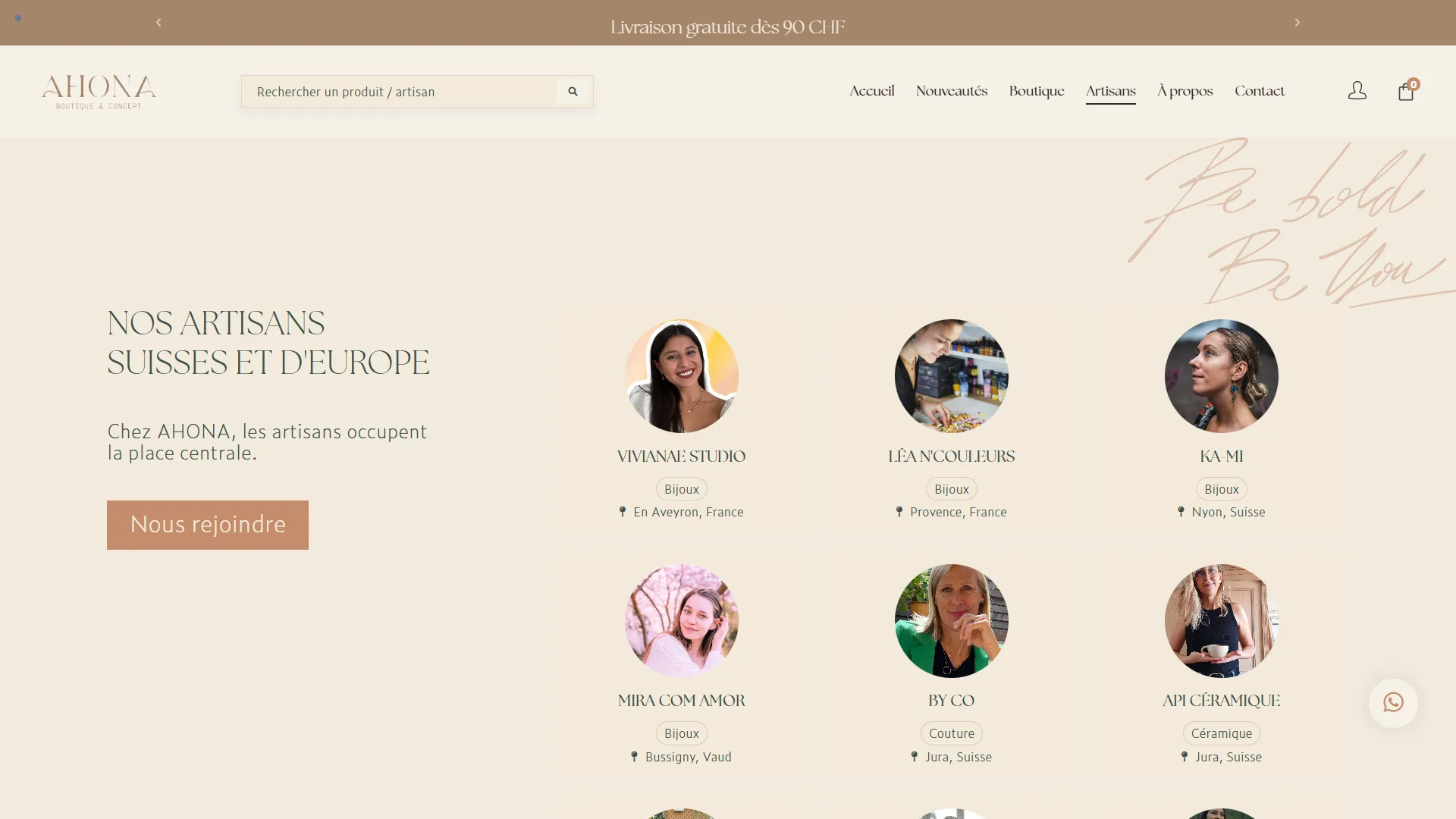Viewport: 1456px width, 819px height.
Task: Click inside the product search field
Action: (x=399, y=92)
